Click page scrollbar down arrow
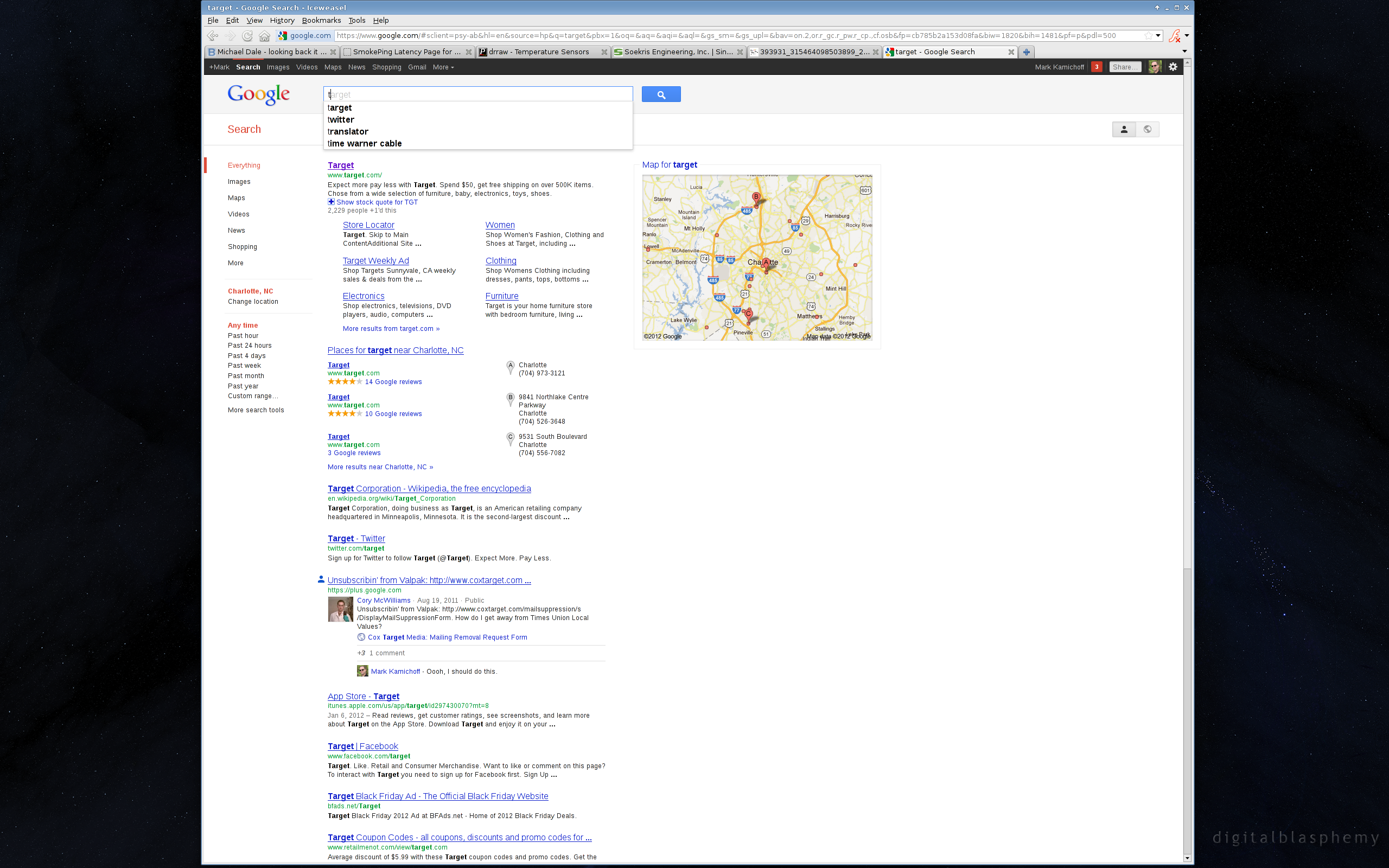Screen dimensions: 1389x868 (x=1187, y=858)
